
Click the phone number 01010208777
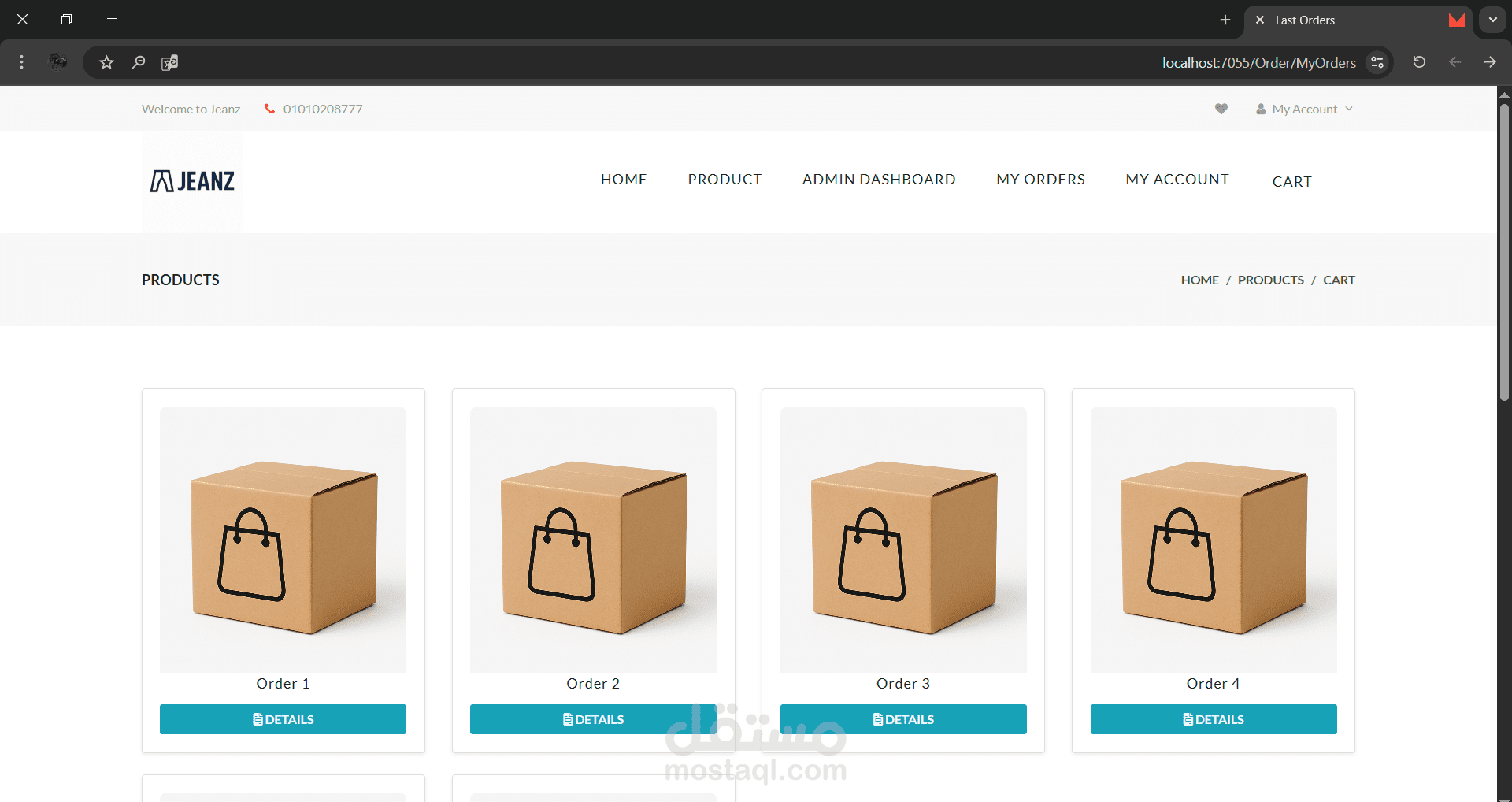(323, 109)
